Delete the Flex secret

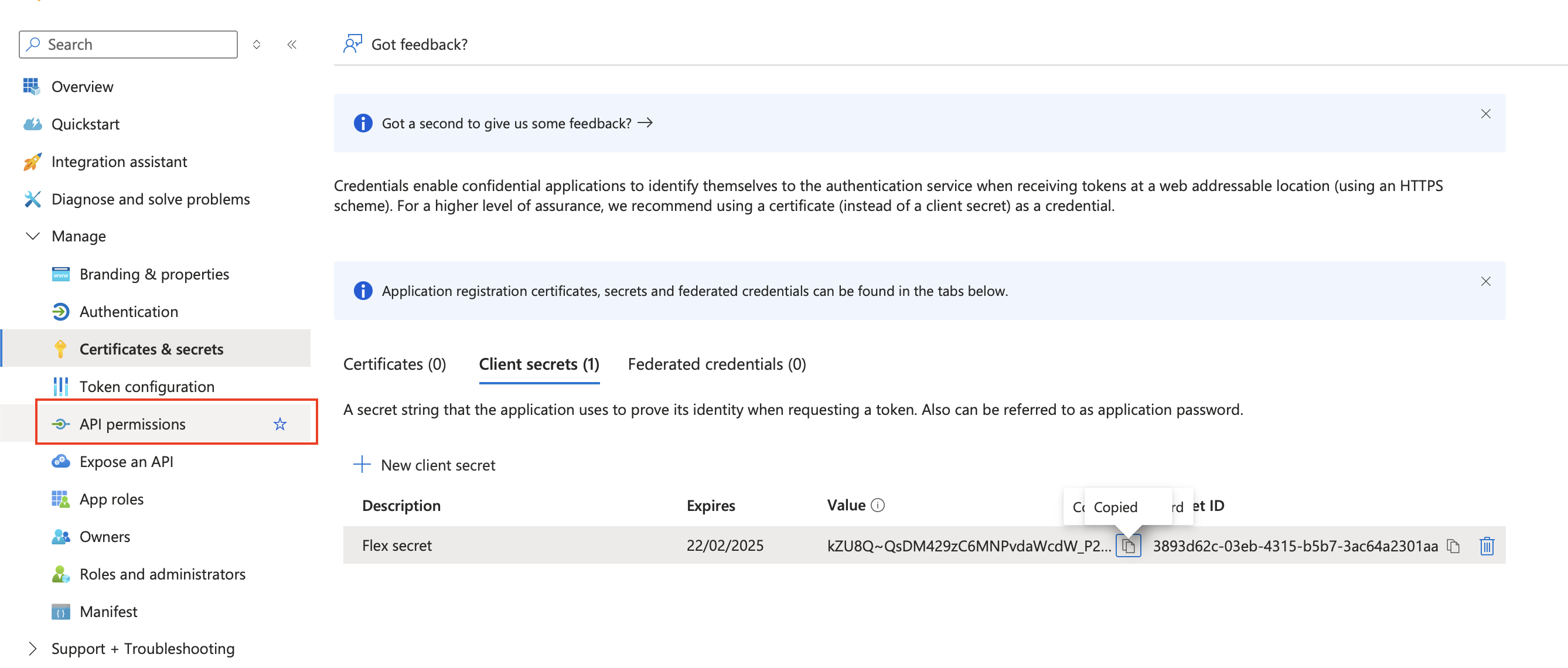point(1487,546)
